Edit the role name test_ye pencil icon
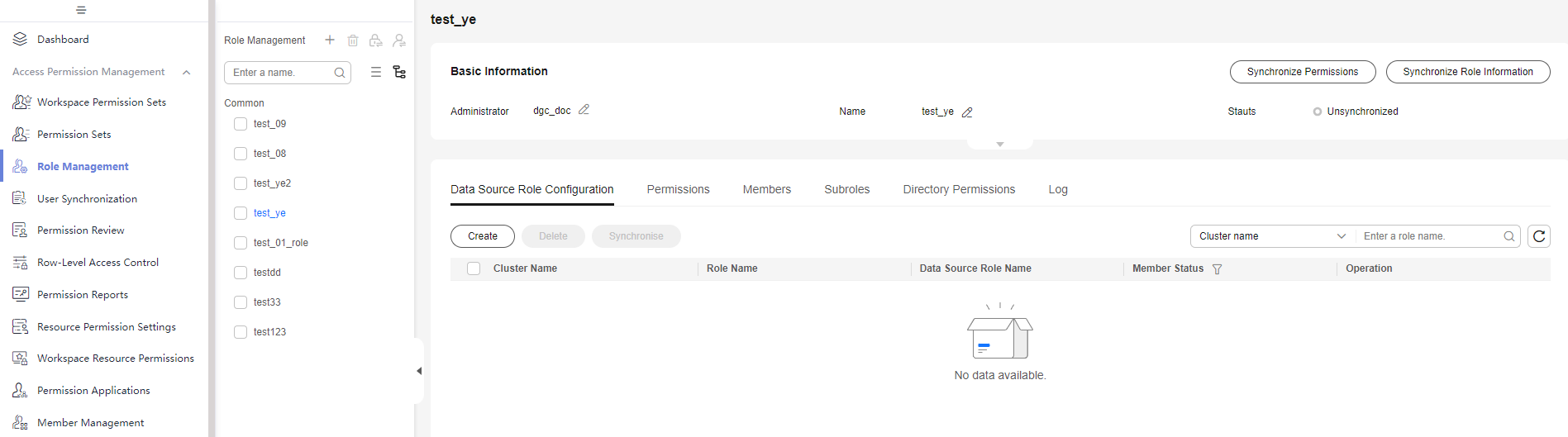 click(967, 112)
